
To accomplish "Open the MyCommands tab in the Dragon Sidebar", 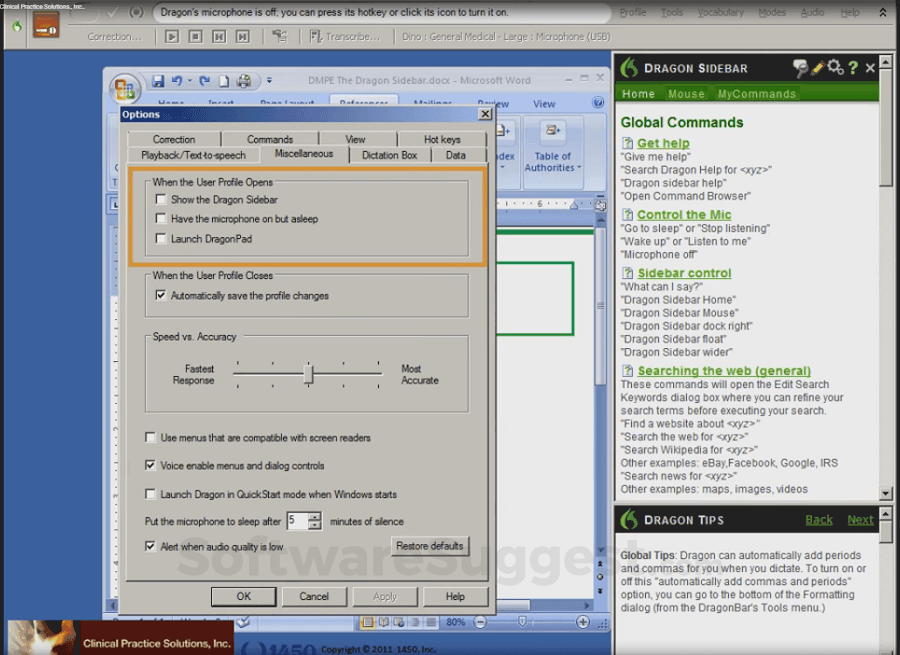I will pos(755,93).
